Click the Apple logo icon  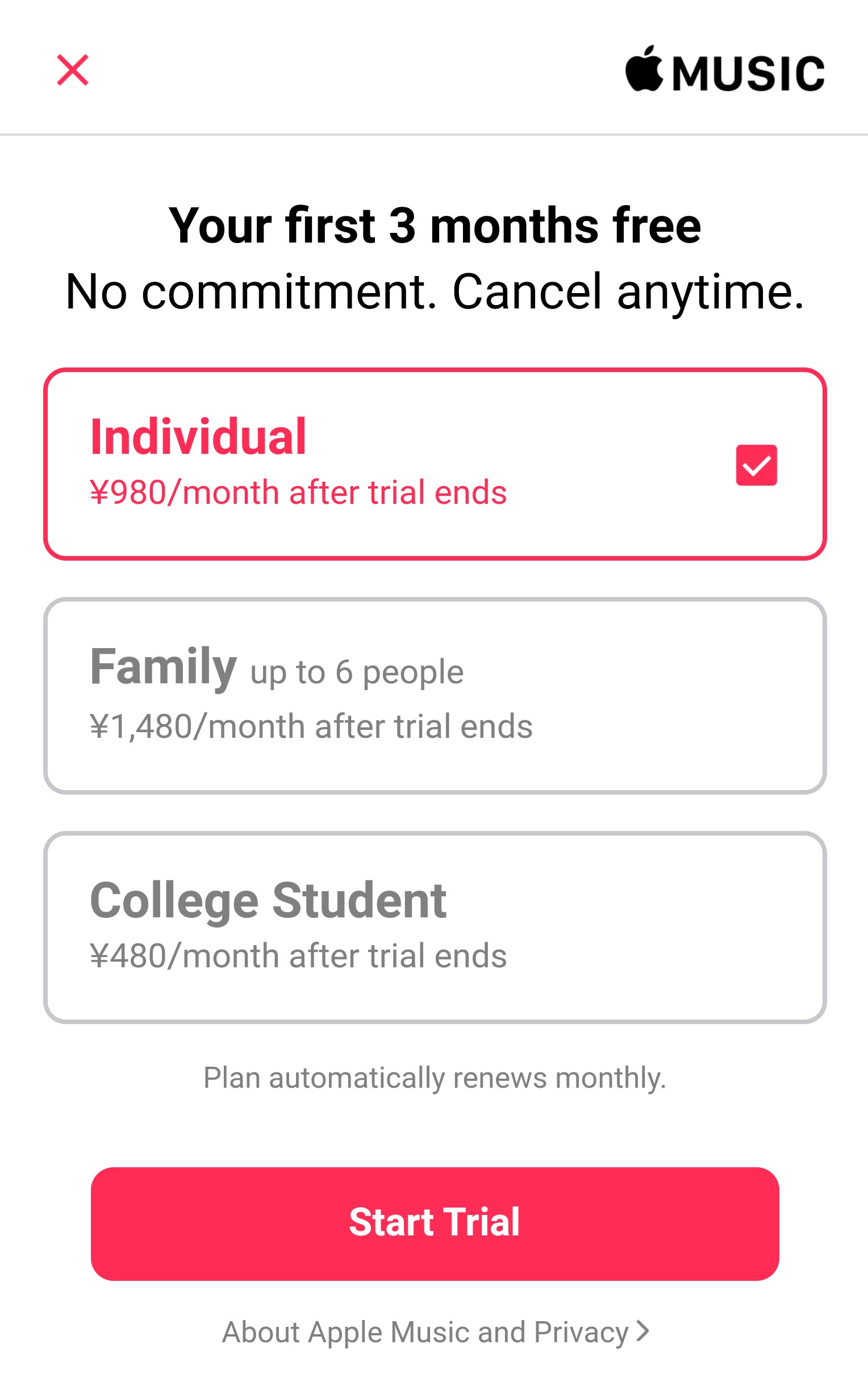(x=644, y=69)
